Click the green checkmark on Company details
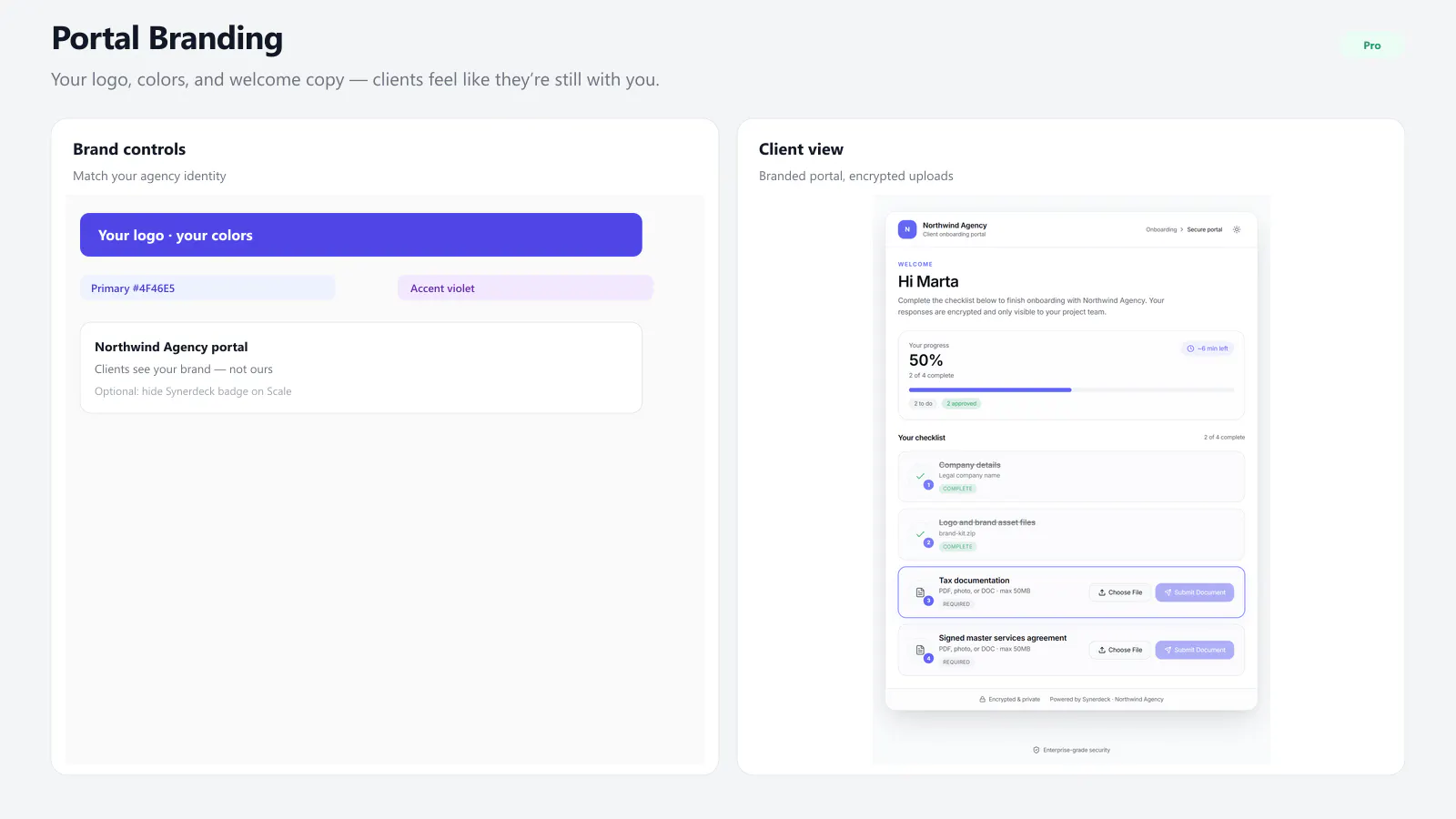This screenshot has width=1456, height=819. 920,476
